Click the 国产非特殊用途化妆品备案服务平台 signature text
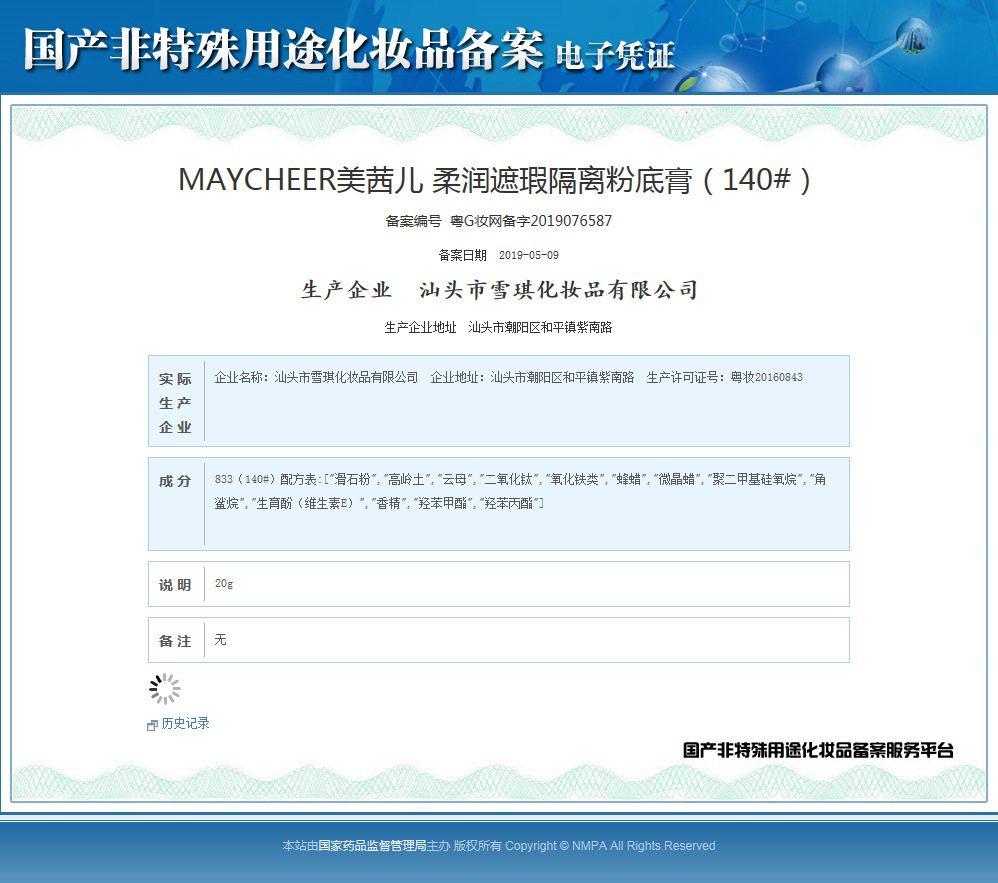Viewport: 998px width, 883px height. tap(818, 750)
